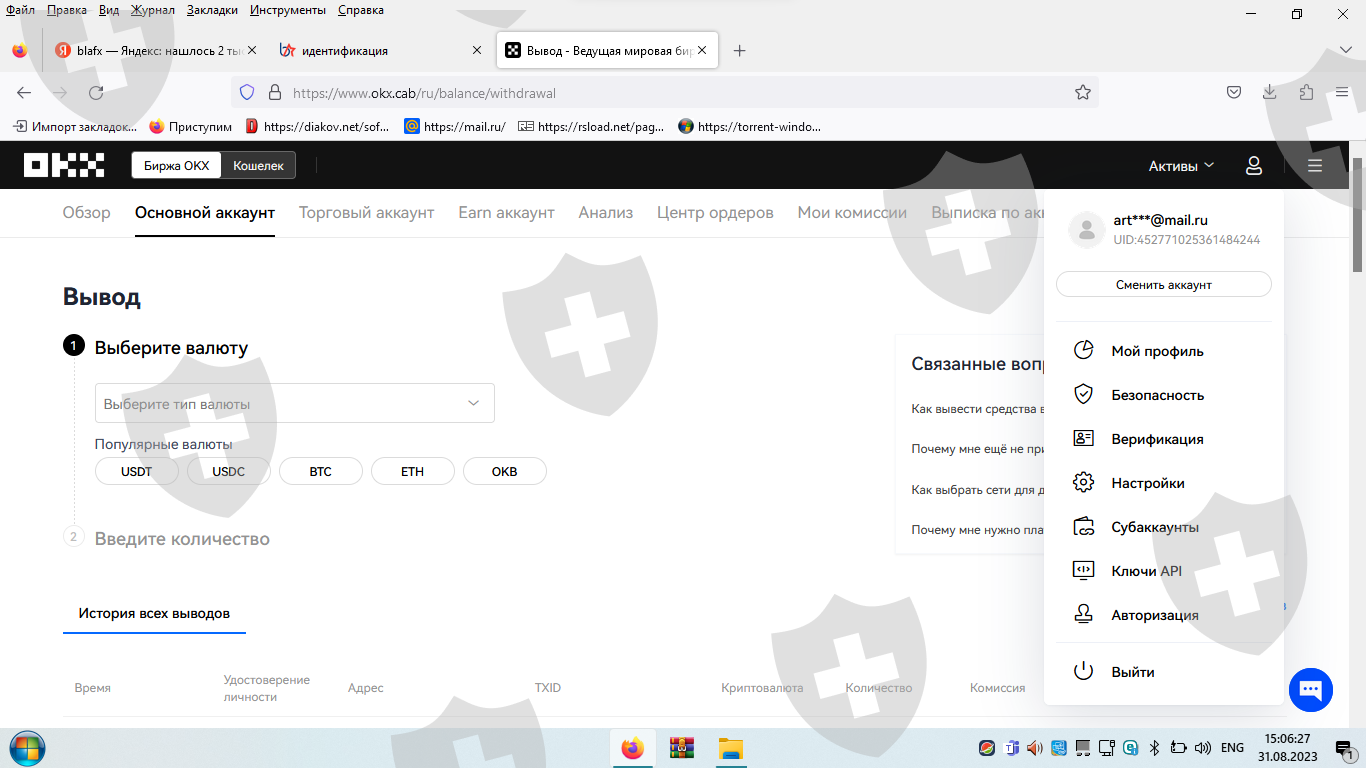Open the Firefox application menu
The width and height of the screenshot is (1366, 768).
[x=1342, y=93]
